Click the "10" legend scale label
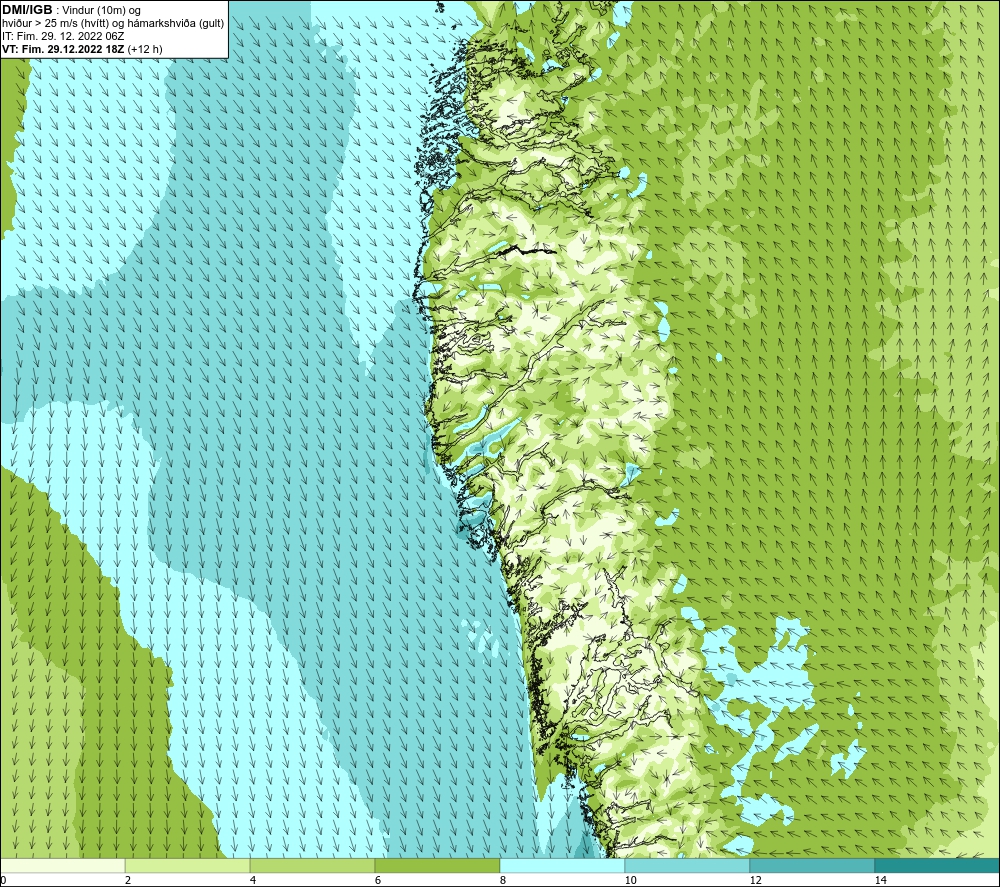The width and height of the screenshot is (1000, 887). tap(631, 880)
